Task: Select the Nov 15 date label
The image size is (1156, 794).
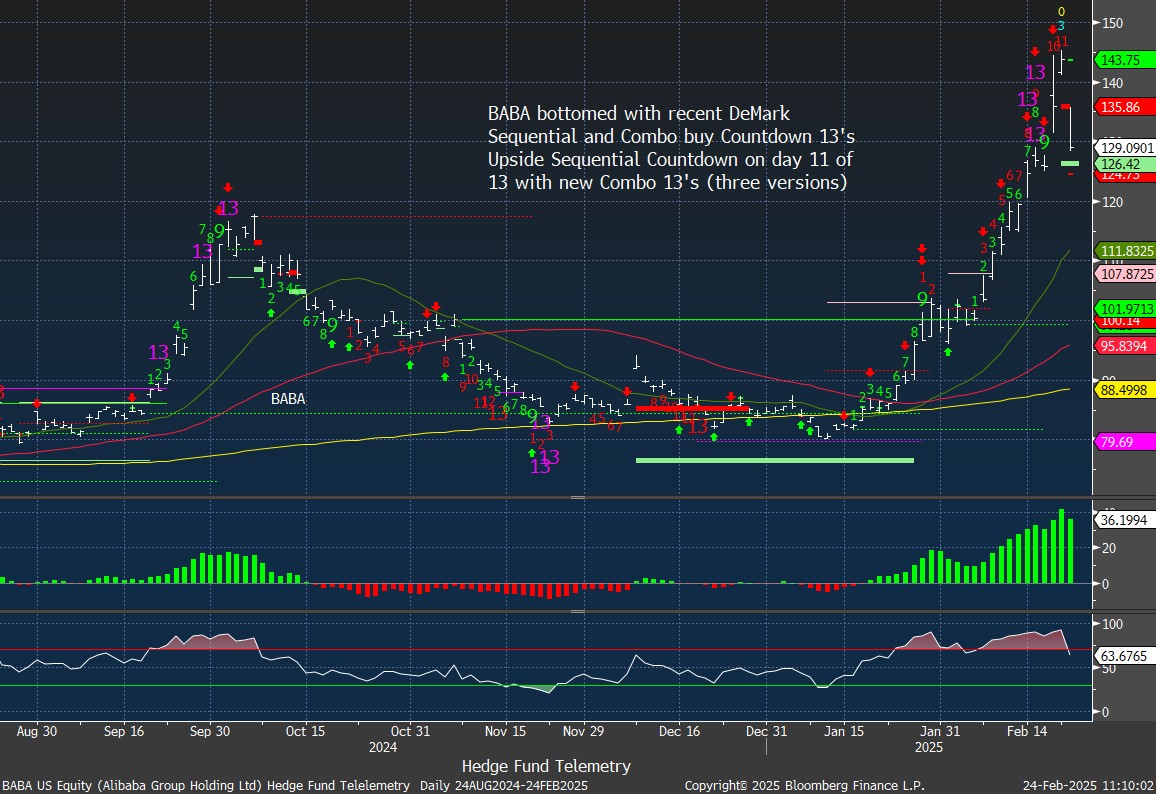Action: point(506,731)
